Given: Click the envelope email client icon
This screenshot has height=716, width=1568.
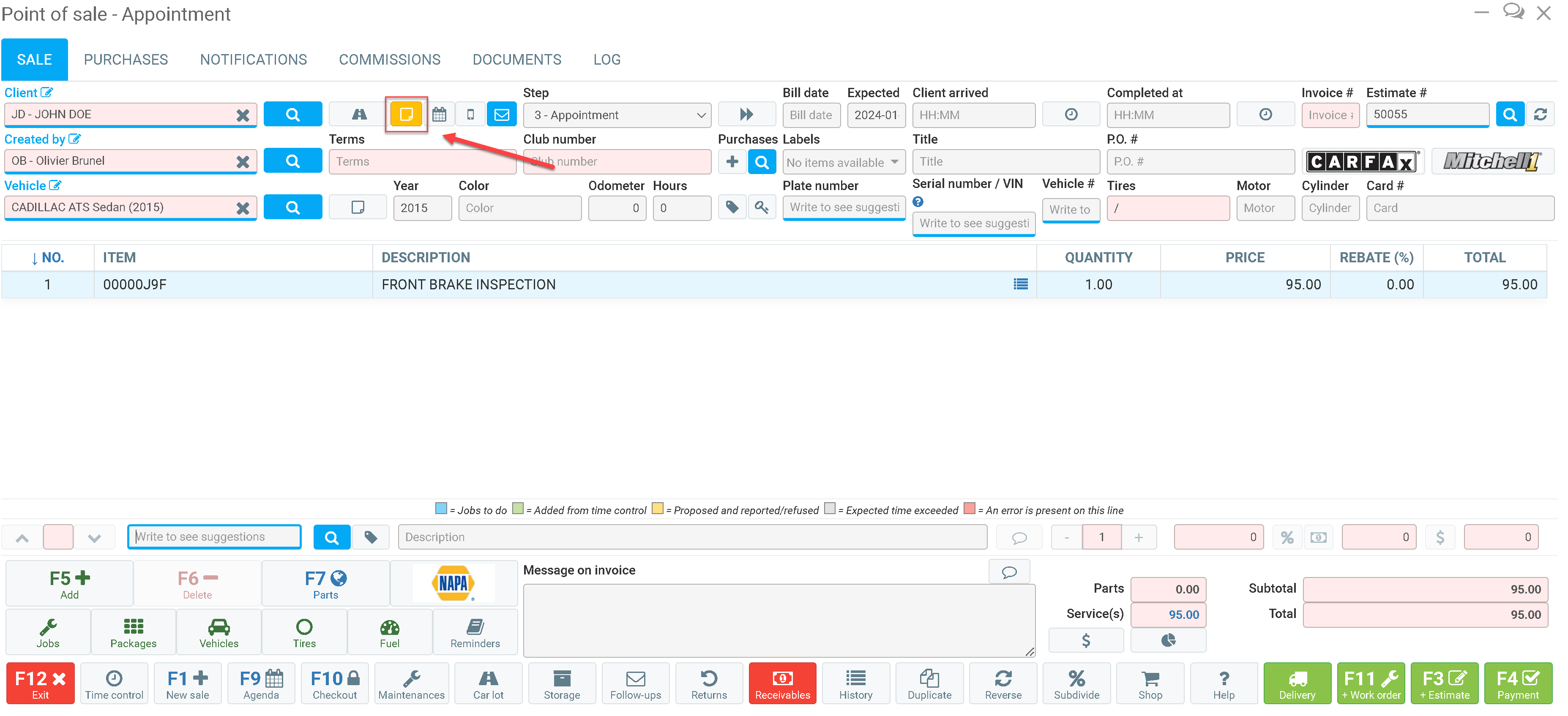Looking at the screenshot, I should click(502, 114).
